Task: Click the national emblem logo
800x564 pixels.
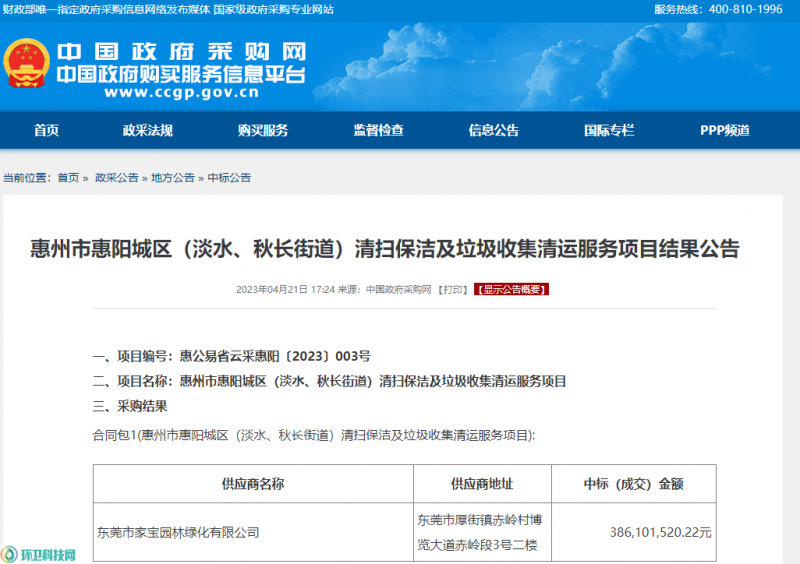Action: (27, 63)
